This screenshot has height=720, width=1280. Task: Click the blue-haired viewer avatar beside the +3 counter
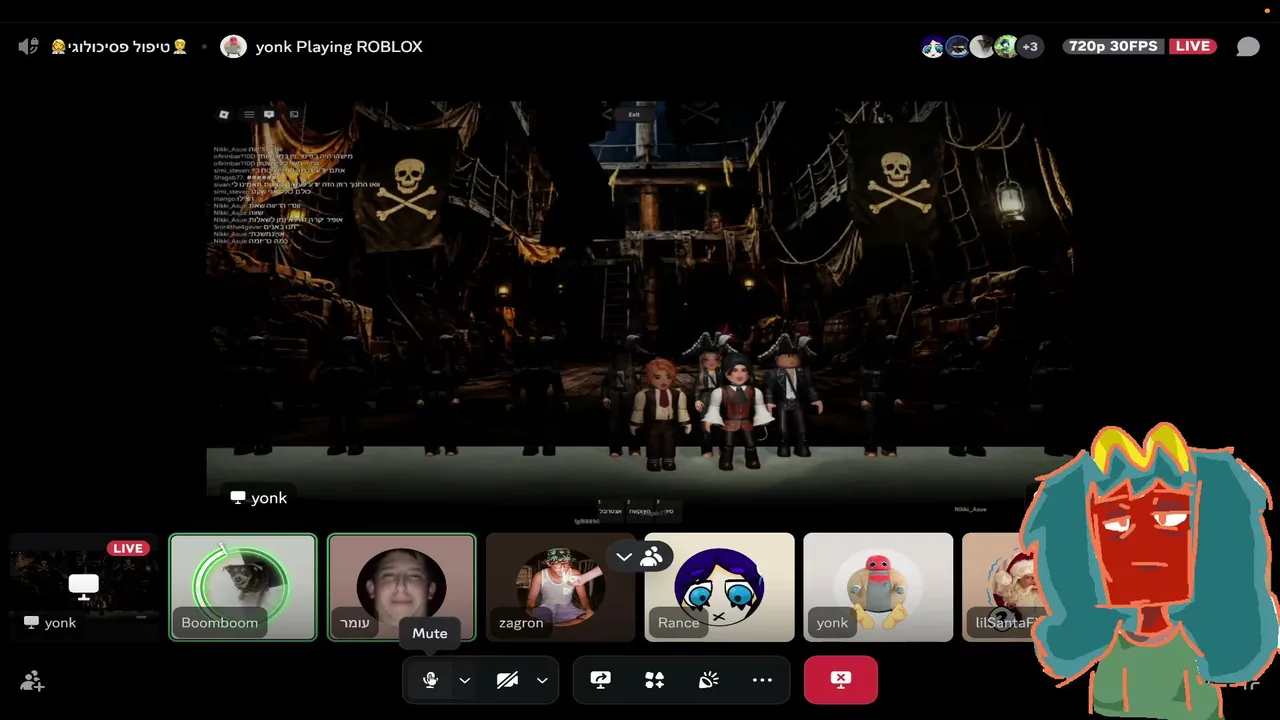click(x=933, y=46)
